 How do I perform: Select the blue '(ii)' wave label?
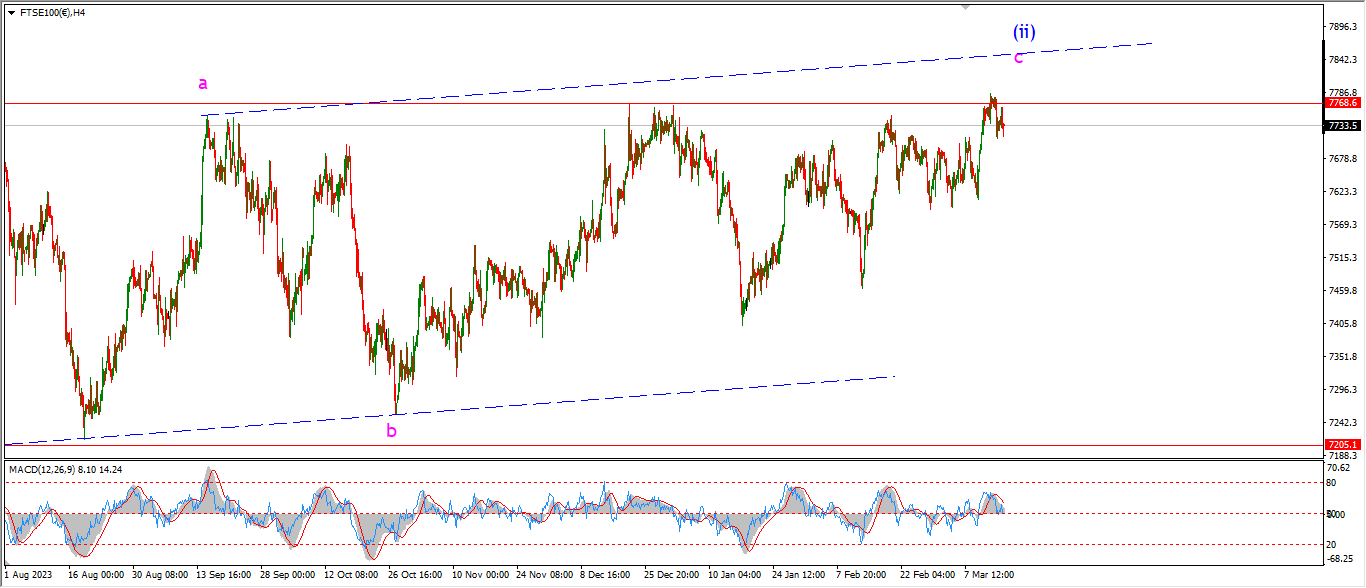1023,32
